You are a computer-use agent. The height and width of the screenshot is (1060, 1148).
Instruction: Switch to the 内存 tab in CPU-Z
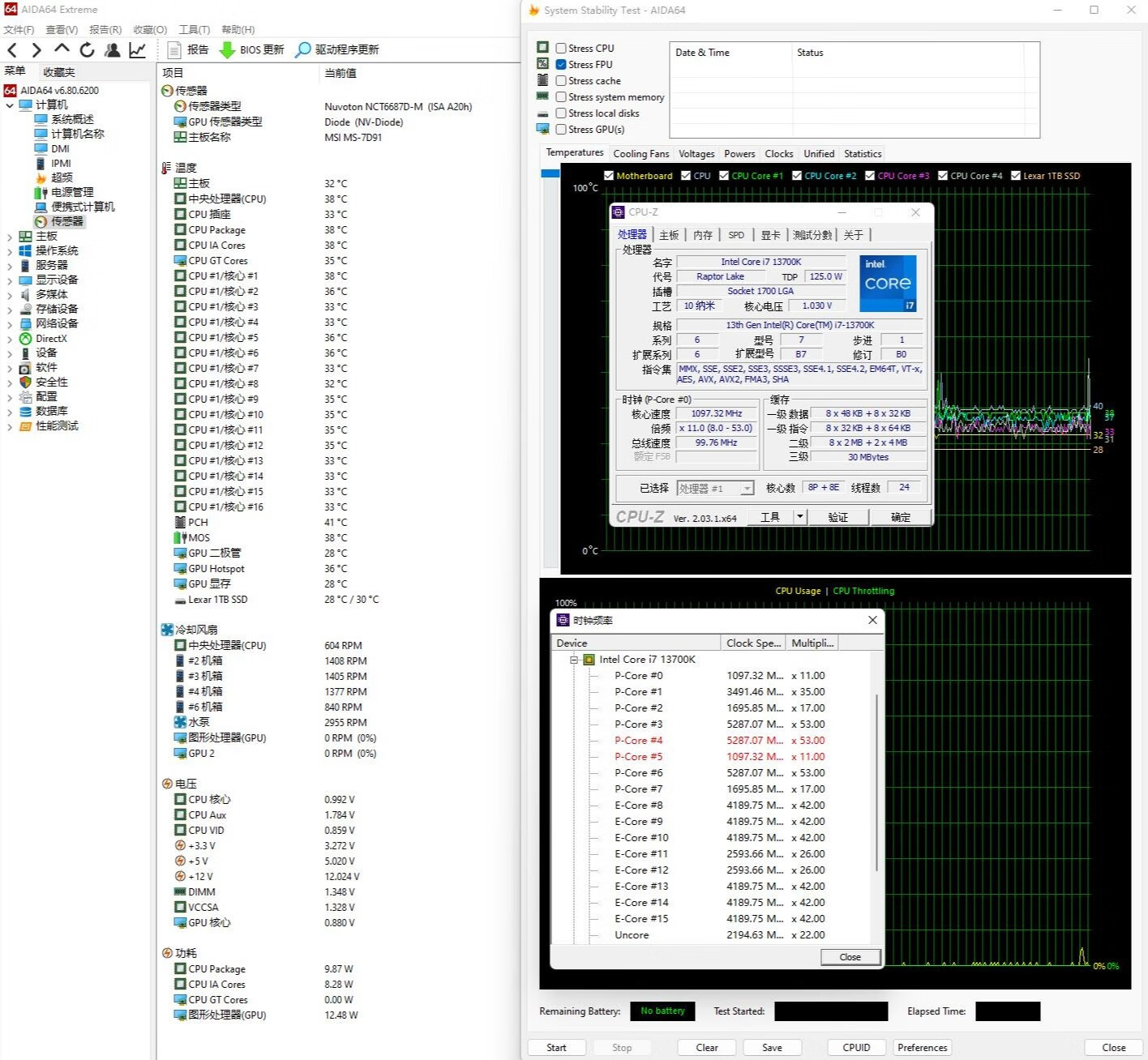pos(703,235)
